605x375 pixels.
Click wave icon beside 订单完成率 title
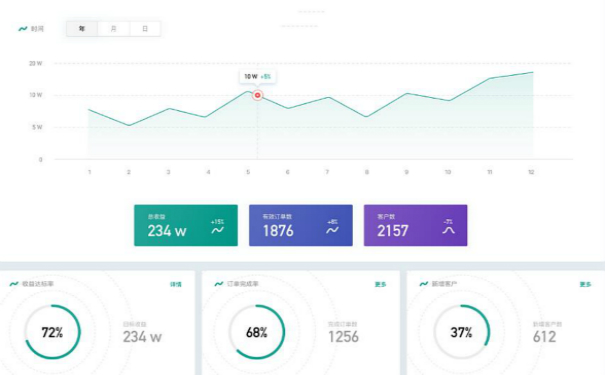219,284
